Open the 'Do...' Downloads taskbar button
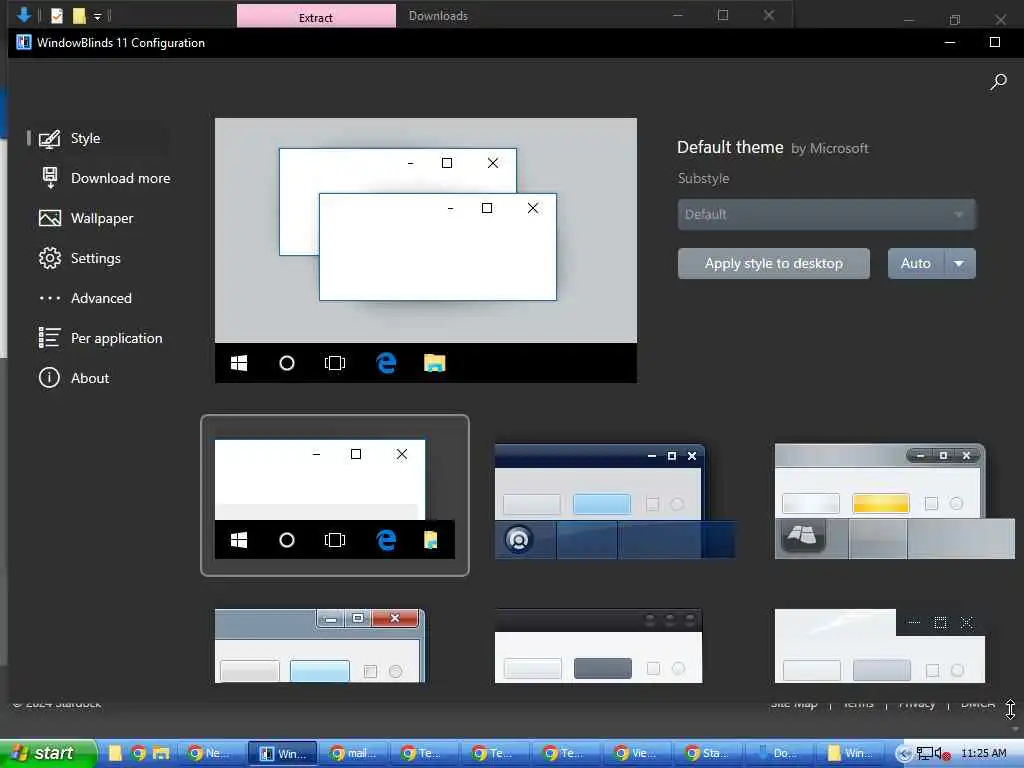 pos(778,754)
